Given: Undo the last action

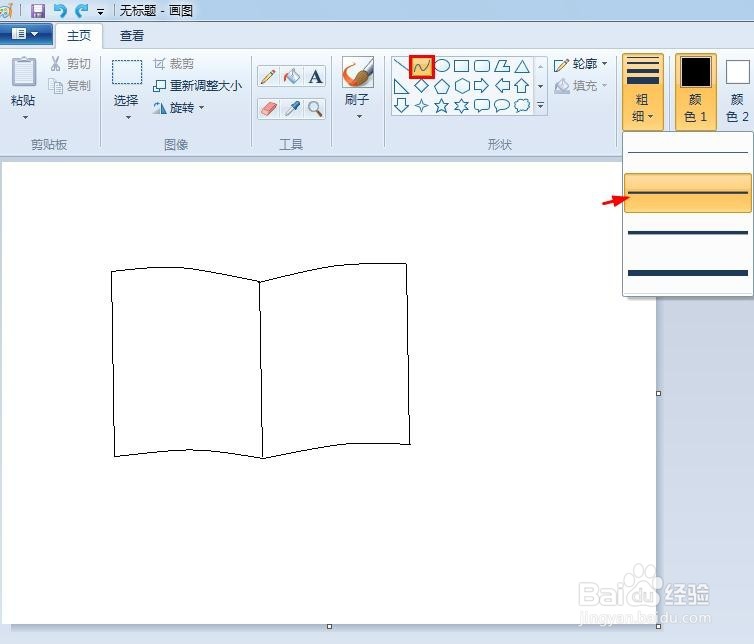Looking at the screenshot, I should tap(60, 10).
